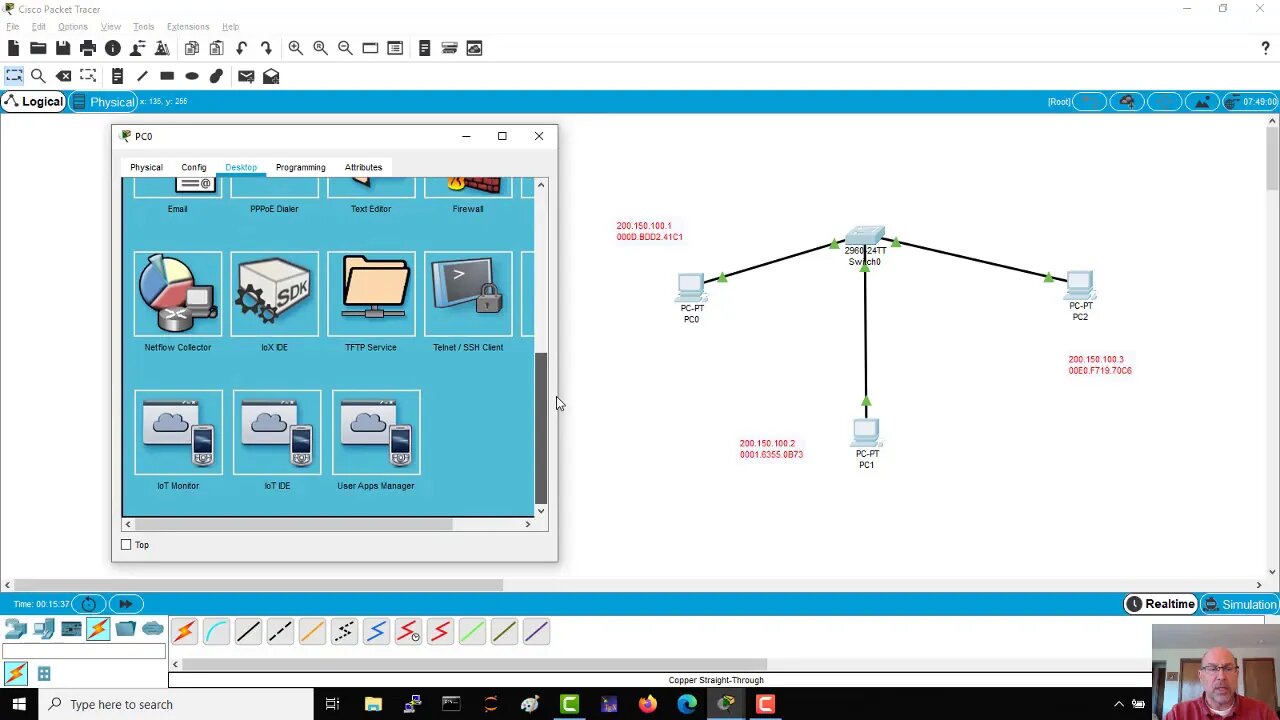The image size is (1280, 720).
Task: Open the TFTP Service app
Action: (x=371, y=294)
